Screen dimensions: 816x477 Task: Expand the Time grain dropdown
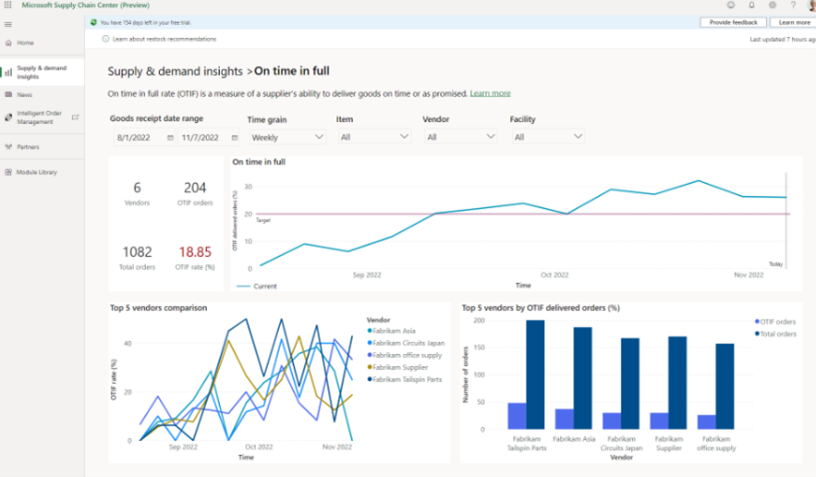(286, 137)
